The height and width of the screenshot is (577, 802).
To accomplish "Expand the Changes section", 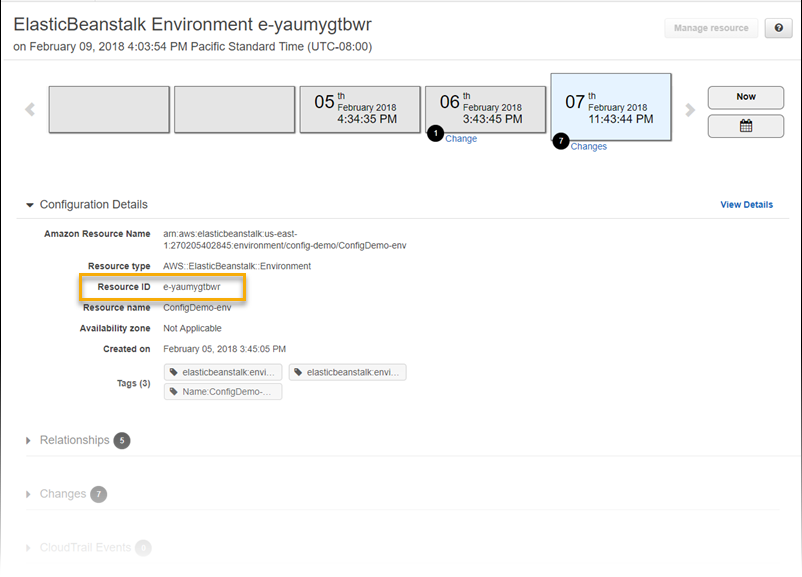I will (61, 493).
